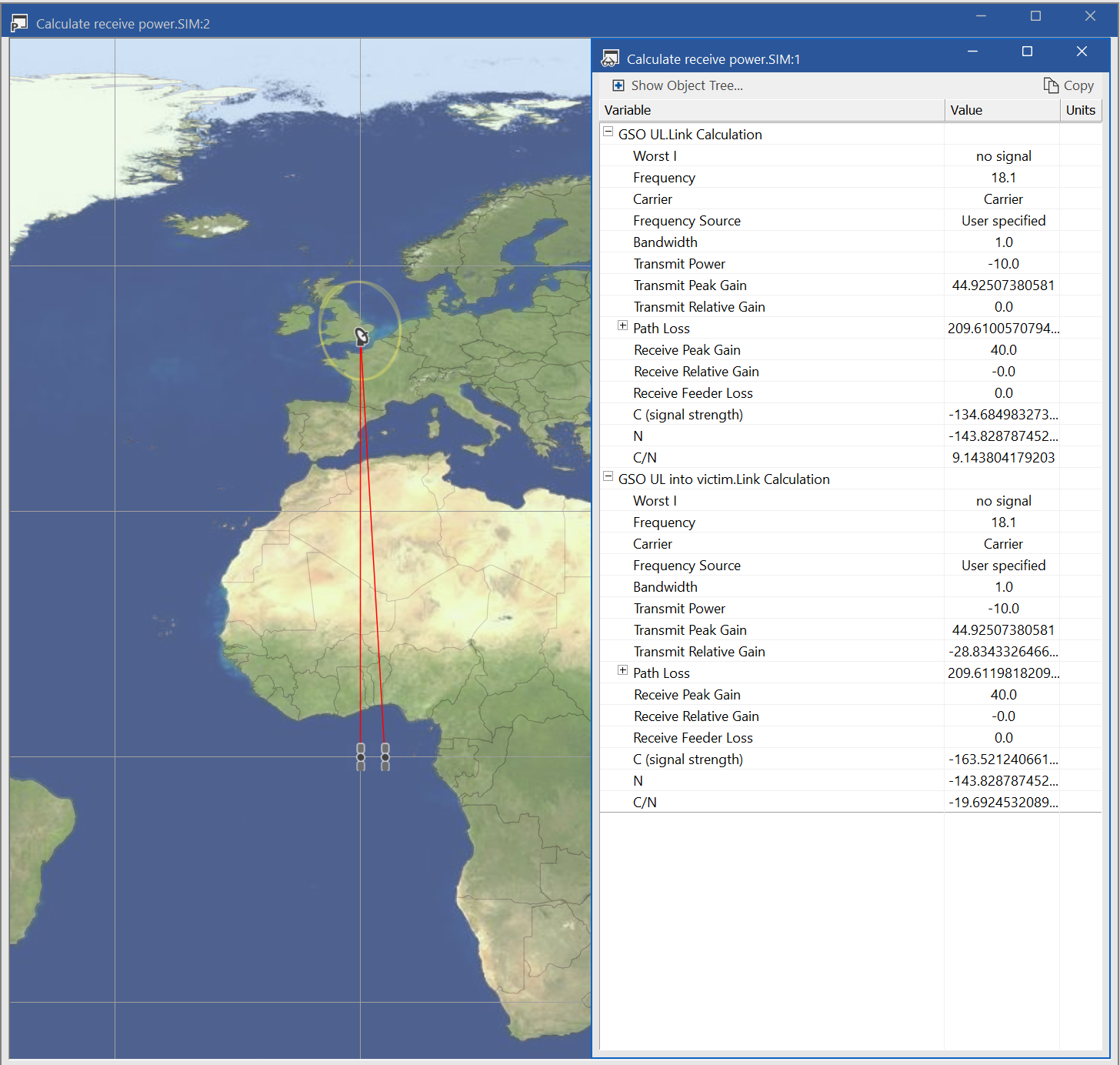Click Transmit Relative Gain 0.0 in GSO UL
1120x1065 pixels.
(x=1003, y=306)
